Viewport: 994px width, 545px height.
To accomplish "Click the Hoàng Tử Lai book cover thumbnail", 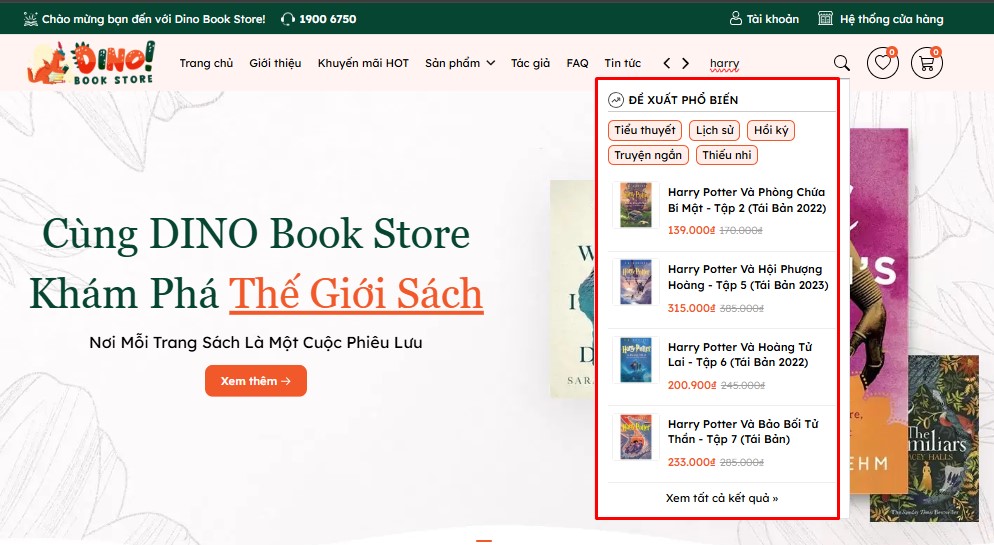I will pos(636,359).
